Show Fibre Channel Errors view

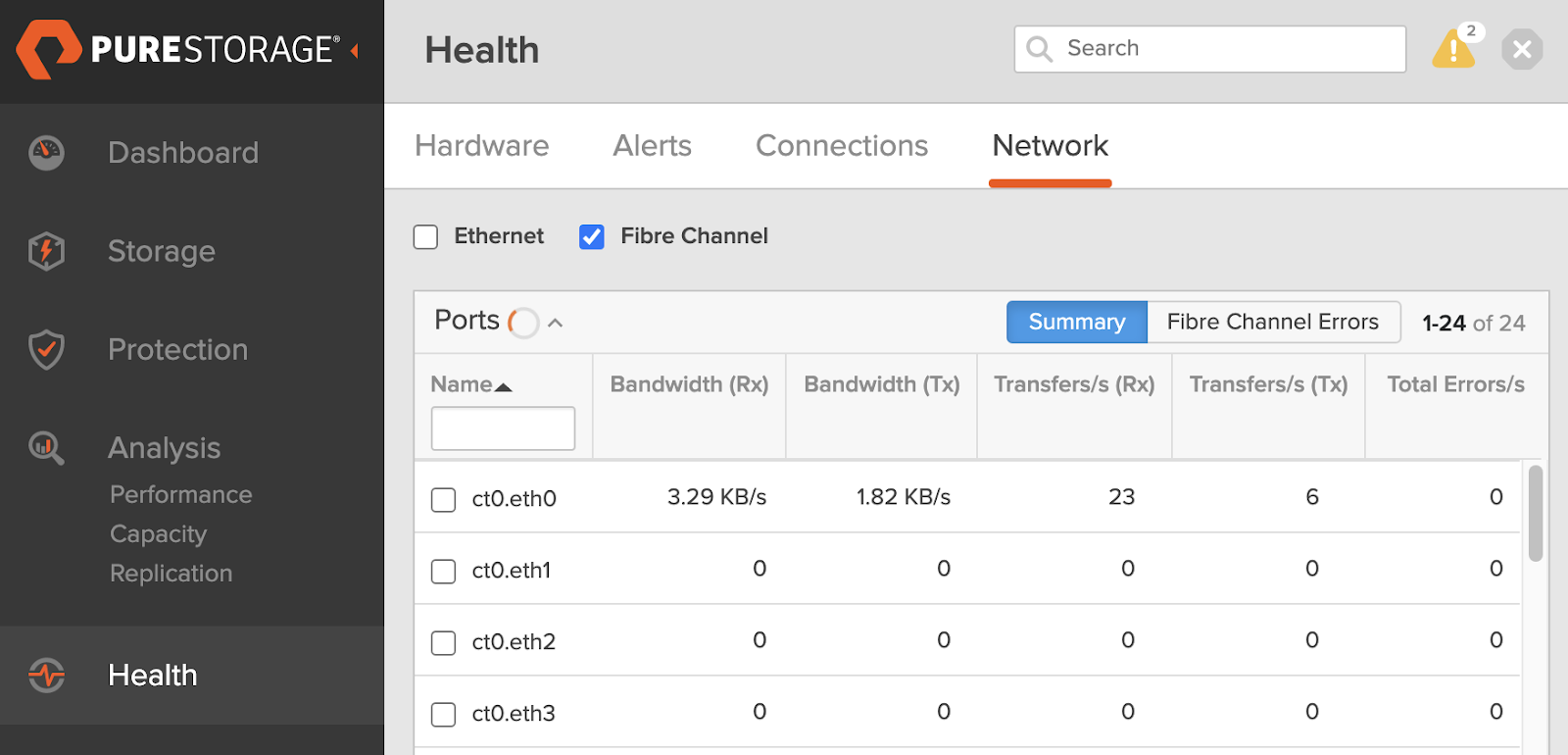tap(1273, 322)
